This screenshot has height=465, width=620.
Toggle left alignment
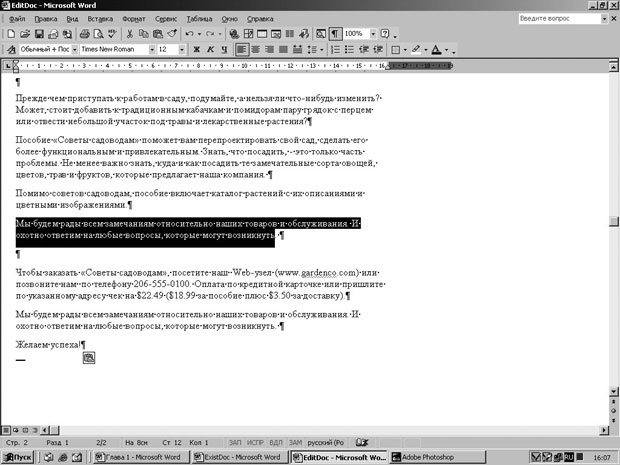tap(242, 50)
